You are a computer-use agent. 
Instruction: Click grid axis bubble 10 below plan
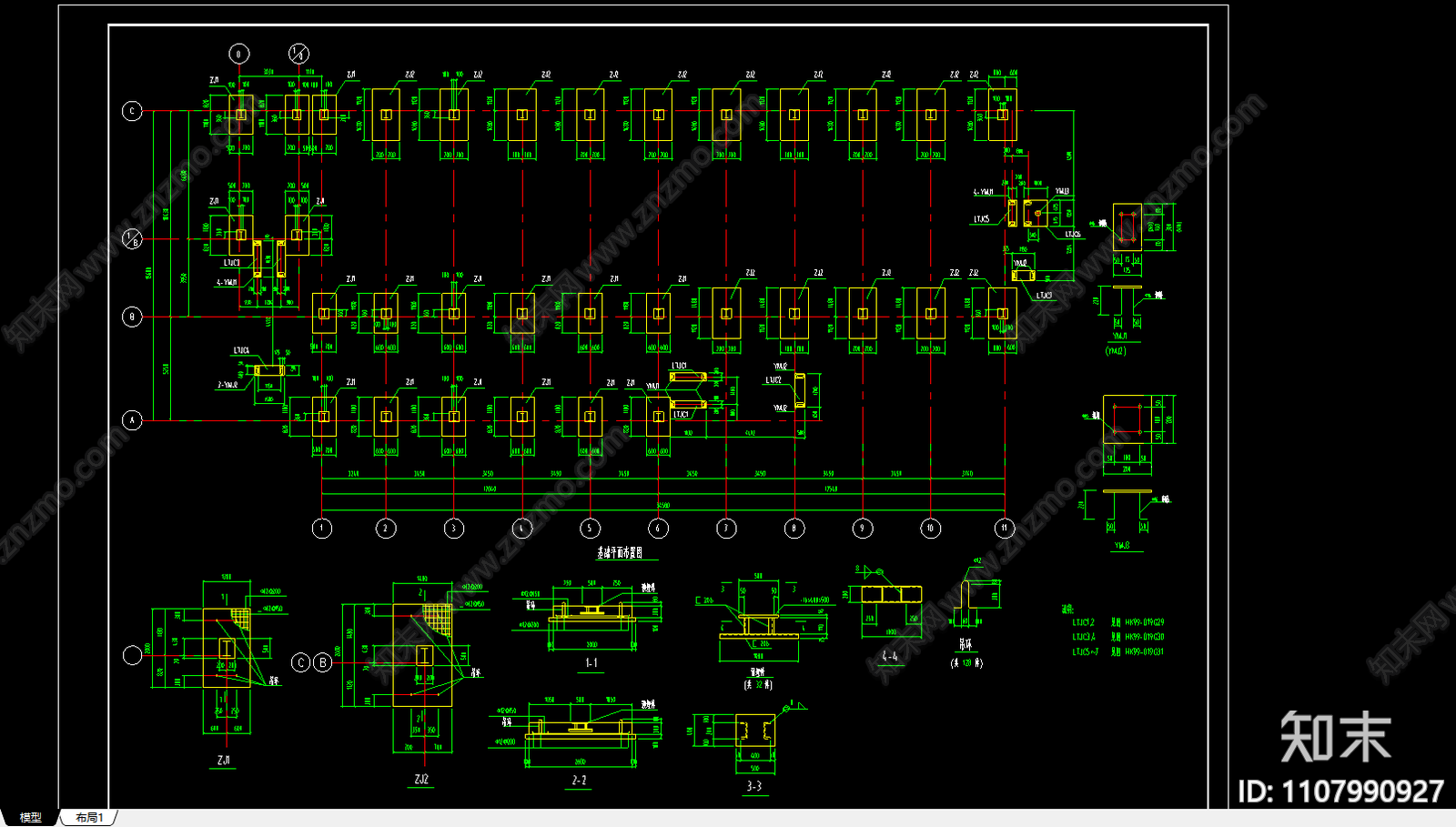930,529
